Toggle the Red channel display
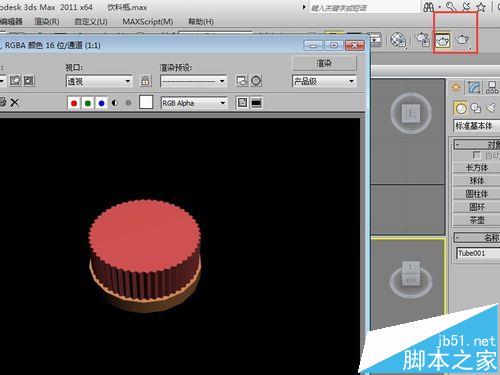The image size is (500, 375). tap(74, 103)
